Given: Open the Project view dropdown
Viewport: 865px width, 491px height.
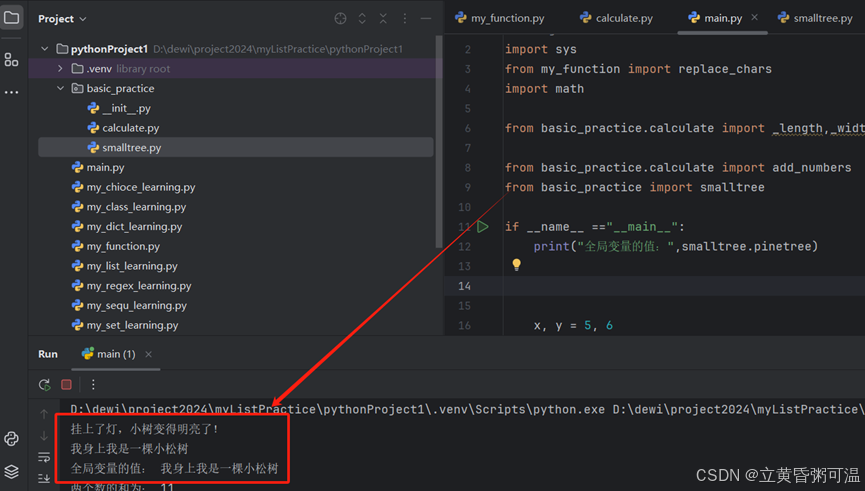Looking at the screenshot, I should click(62, 19).
